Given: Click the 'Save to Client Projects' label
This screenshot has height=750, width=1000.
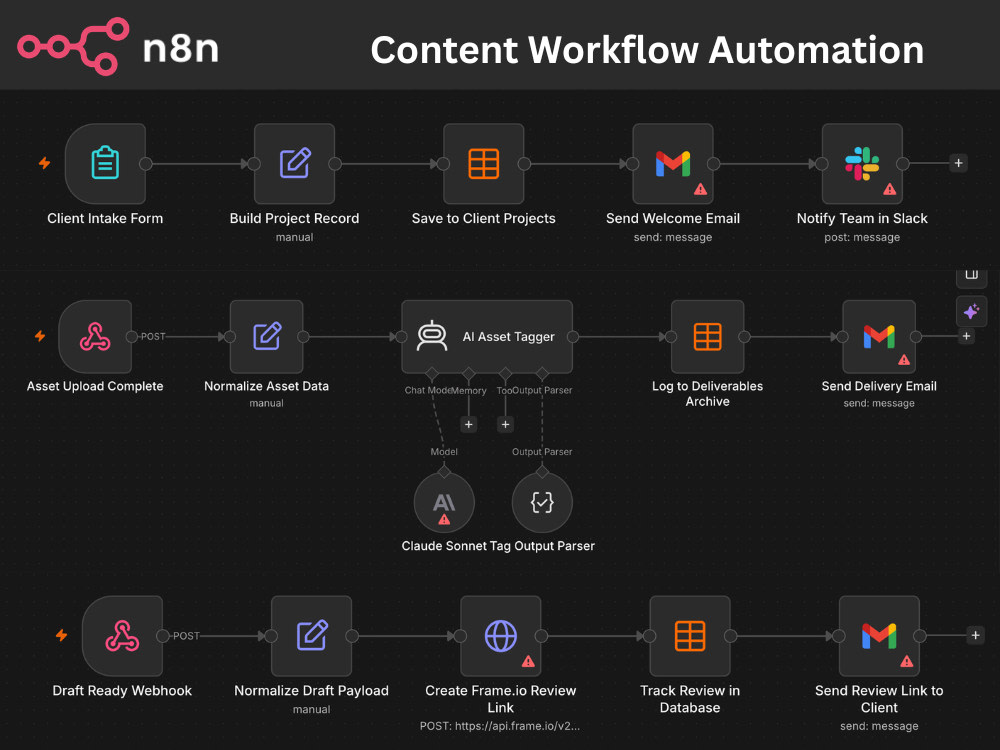Looking at the screenshot, I should click(483, 218).
